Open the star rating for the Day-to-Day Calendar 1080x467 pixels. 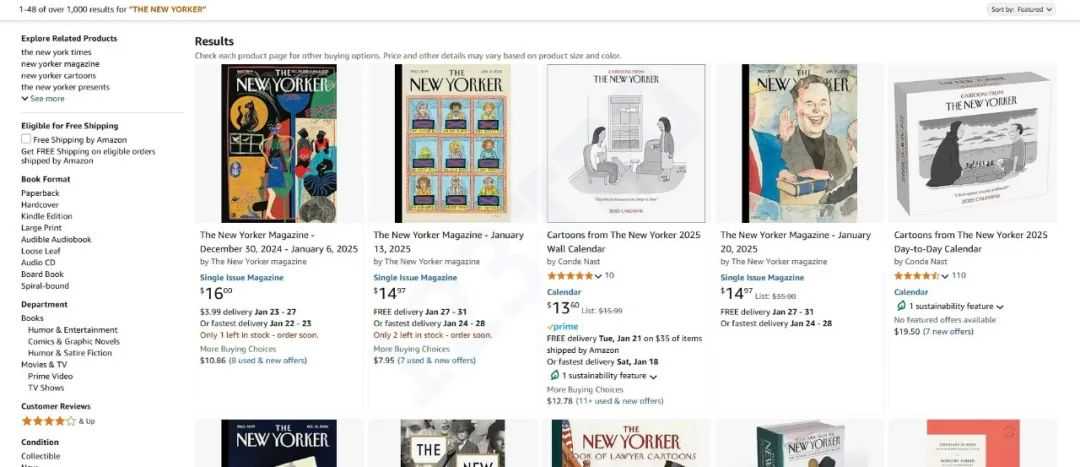[x=917, y=276]
